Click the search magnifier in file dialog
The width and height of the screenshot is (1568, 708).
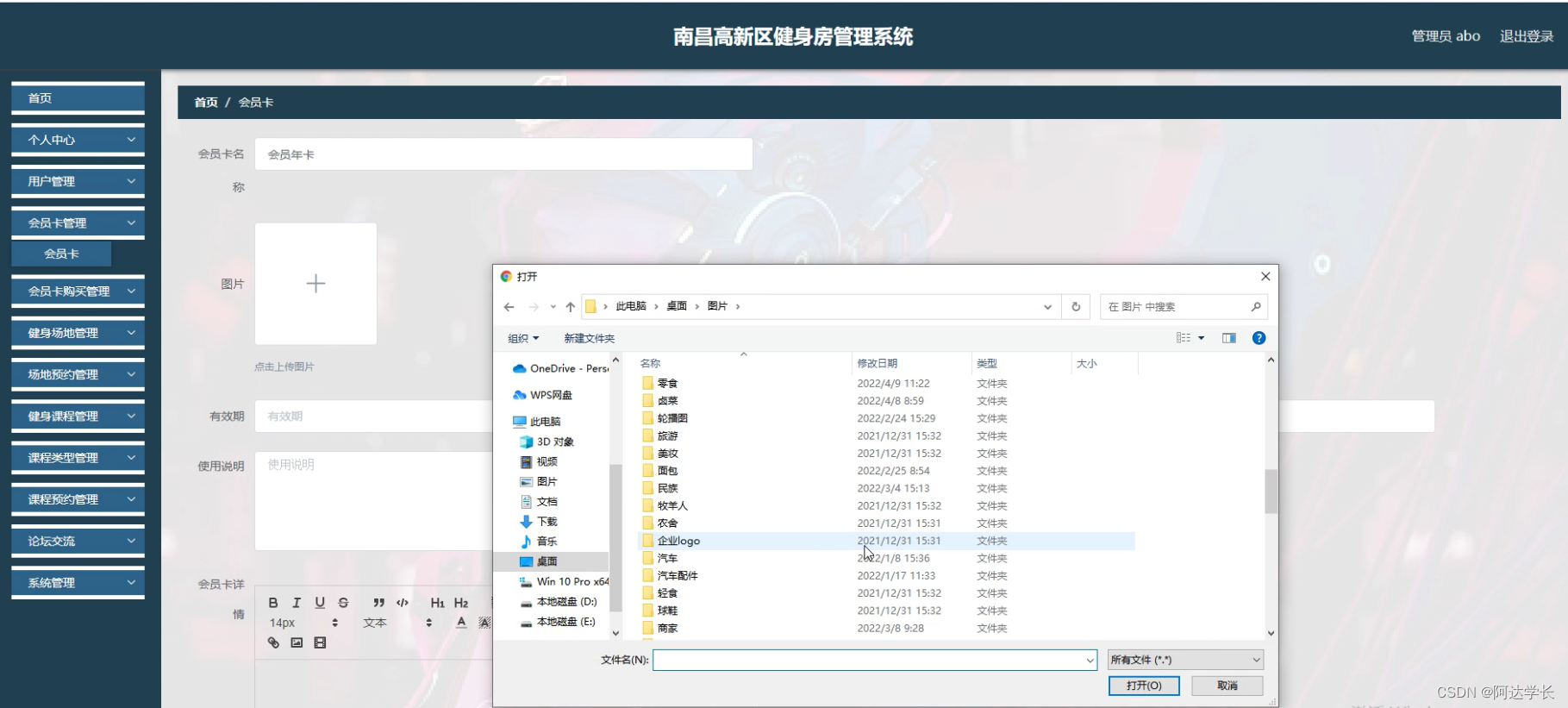tap(1256, 307)
